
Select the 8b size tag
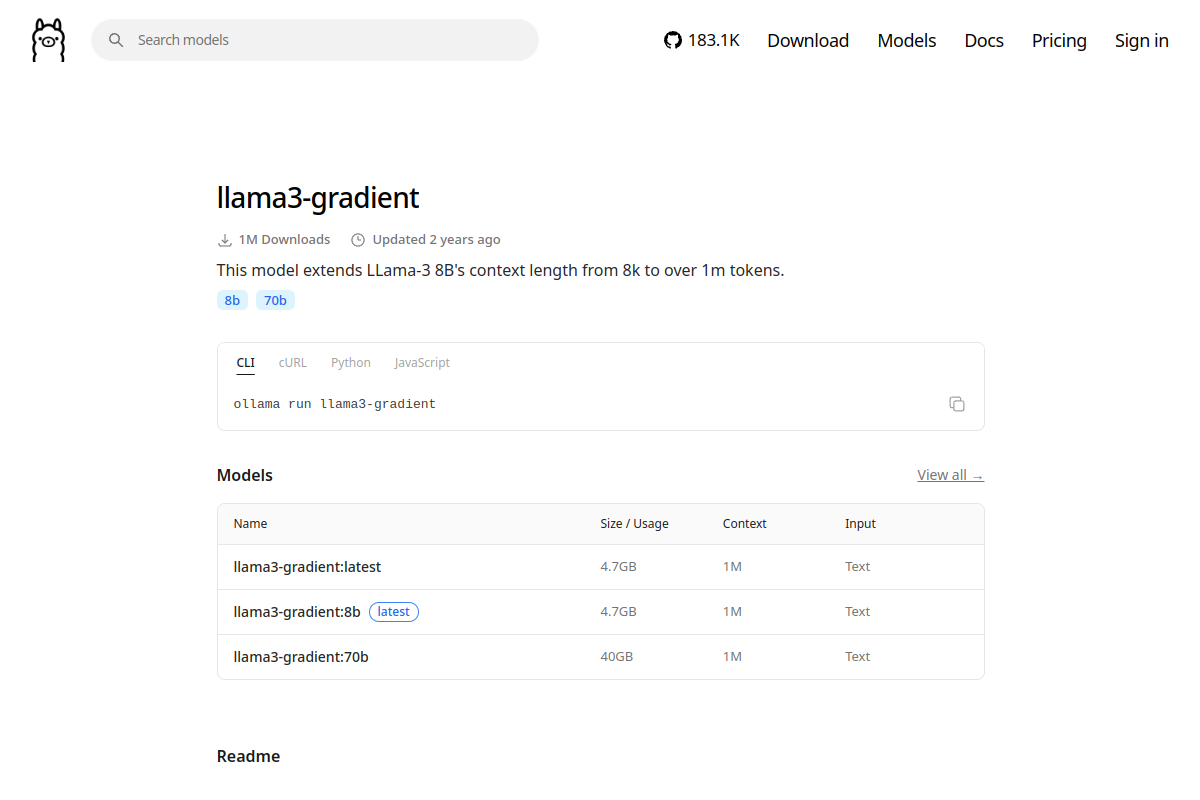pyautogui.click(x=232, y=300)
